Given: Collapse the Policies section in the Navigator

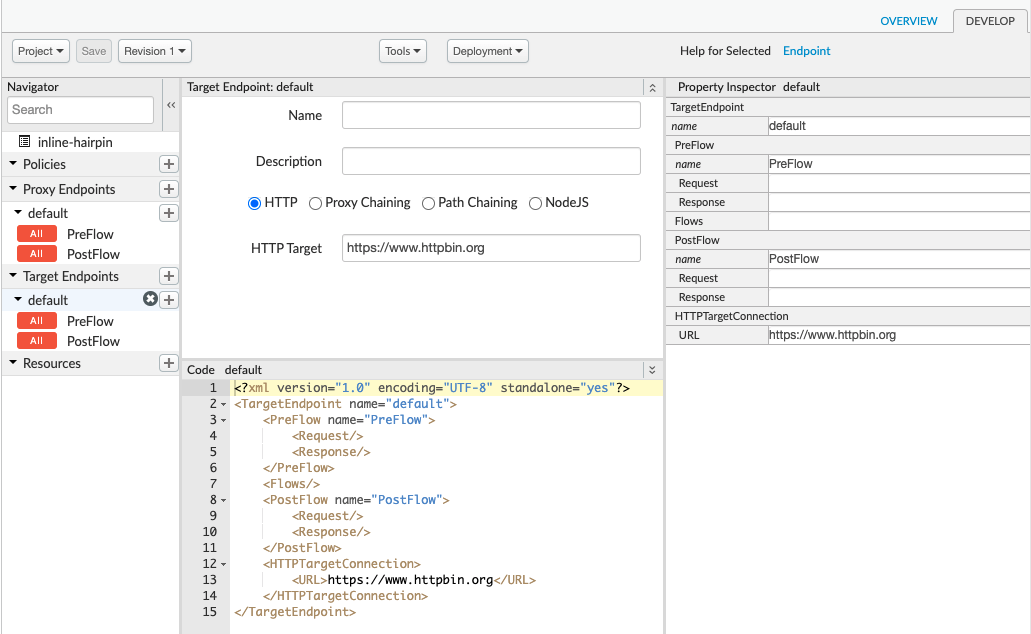Looking at the screenshot, I should coord(13,163).
